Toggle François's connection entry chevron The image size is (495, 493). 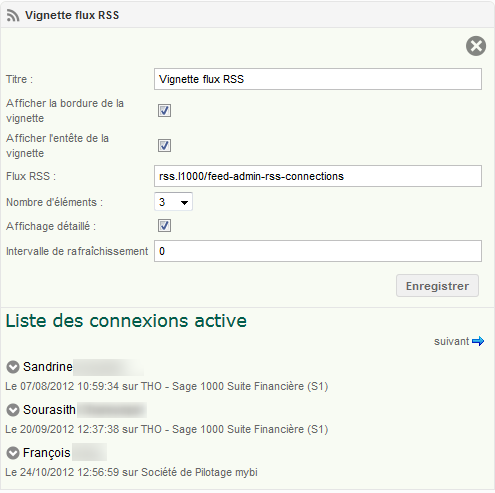pos(13,453)
